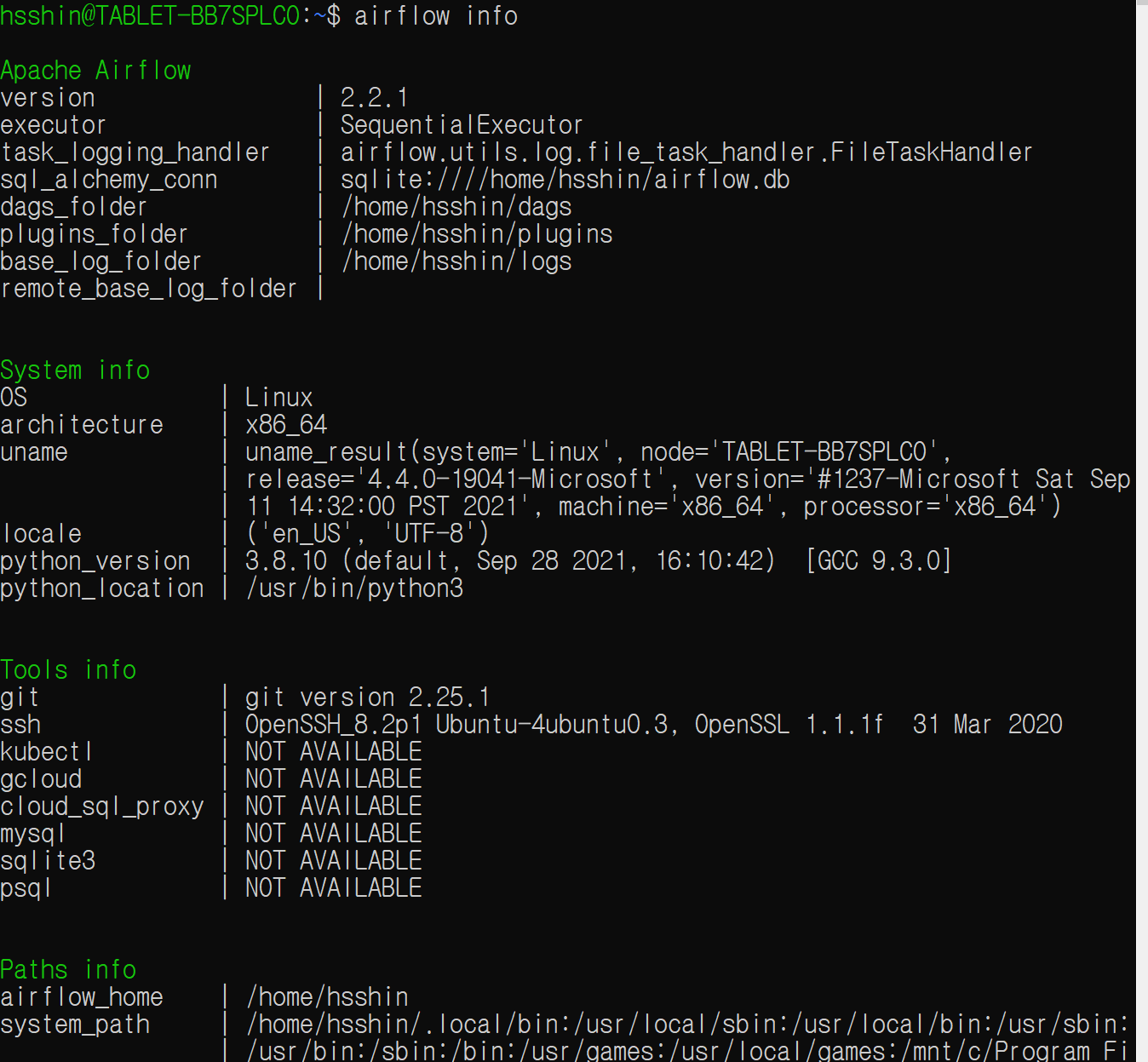Click the Paths info section heading
Screen dimensions: 1148x1062
(68, 970)
